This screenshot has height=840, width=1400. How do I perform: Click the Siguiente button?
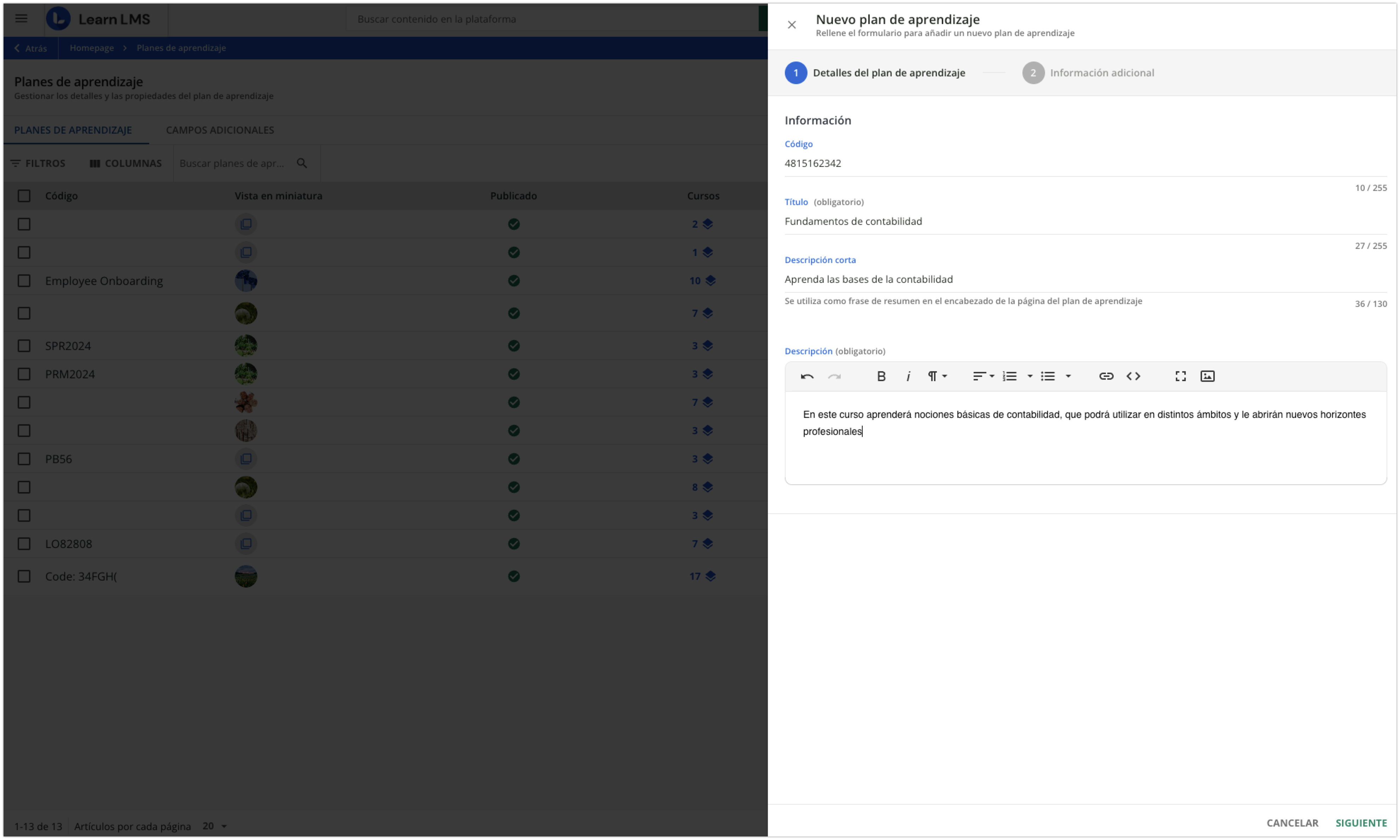tap(1361, 823)
